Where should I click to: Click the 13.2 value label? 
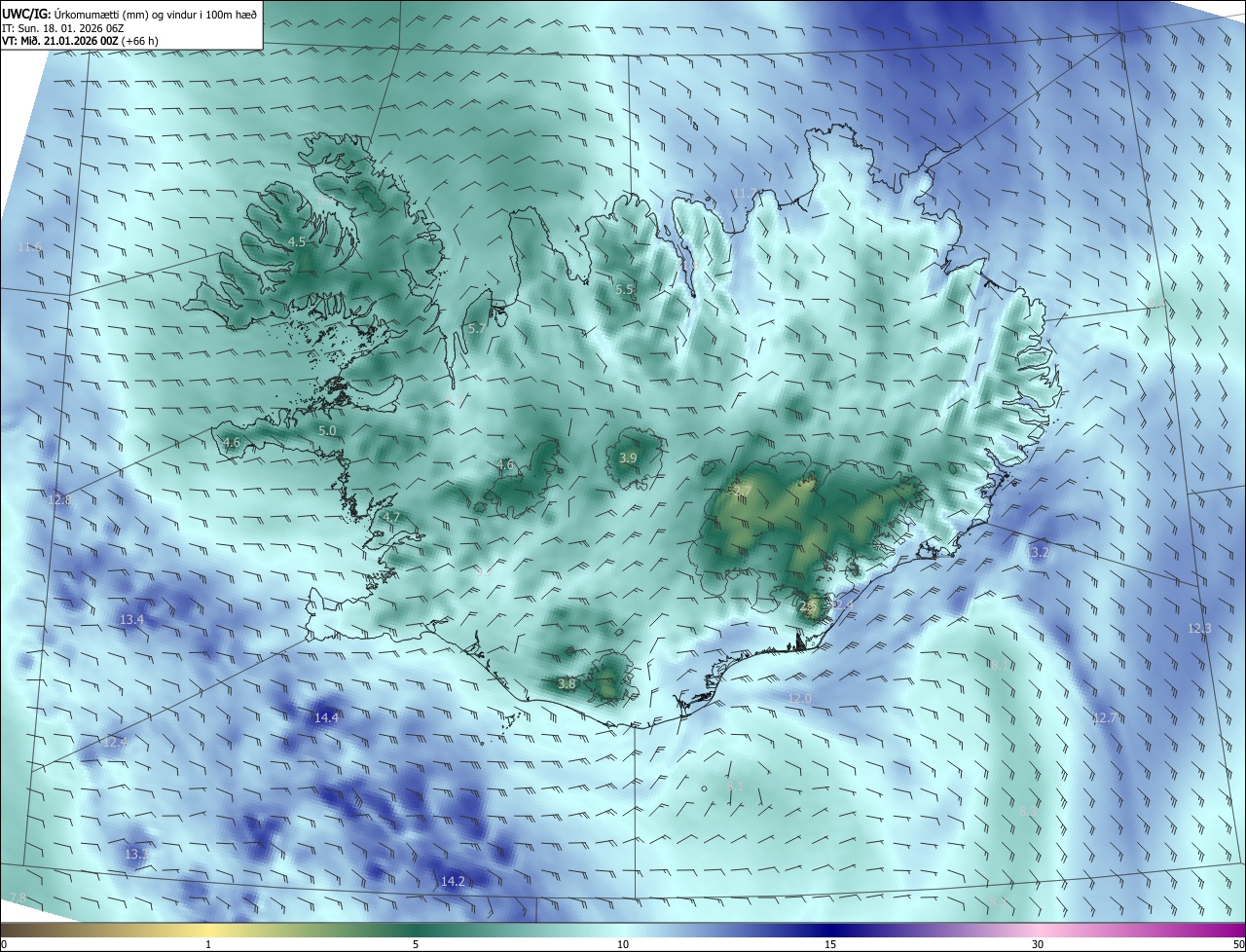click(1039, 553)
